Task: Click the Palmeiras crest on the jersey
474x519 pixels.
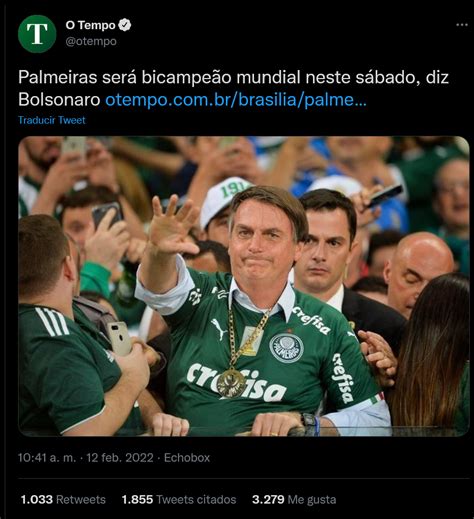Action: tap(286, 347)
